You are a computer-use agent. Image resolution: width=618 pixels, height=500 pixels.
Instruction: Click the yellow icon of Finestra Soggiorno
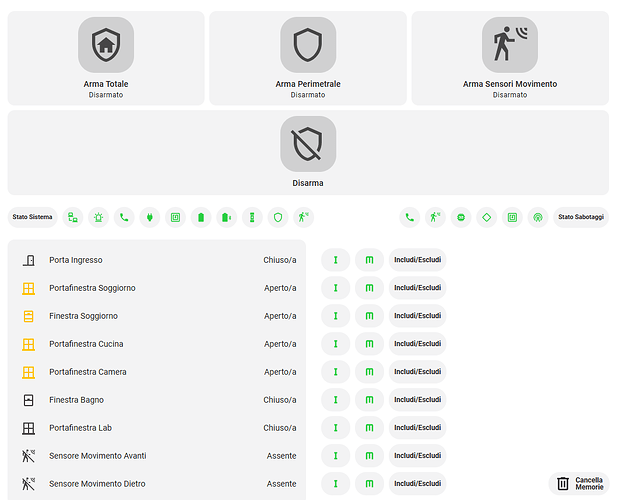[28, 316]
